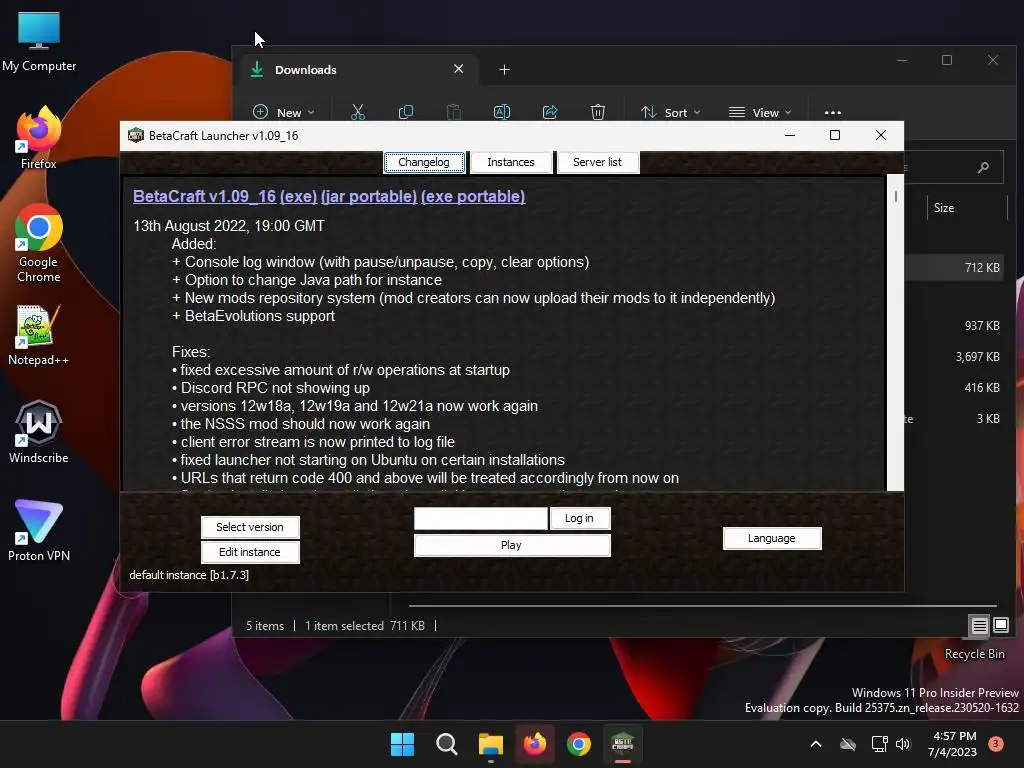Launch the game with Play button
Screen dimensions: 1024x768
click(x=511, y=545)
